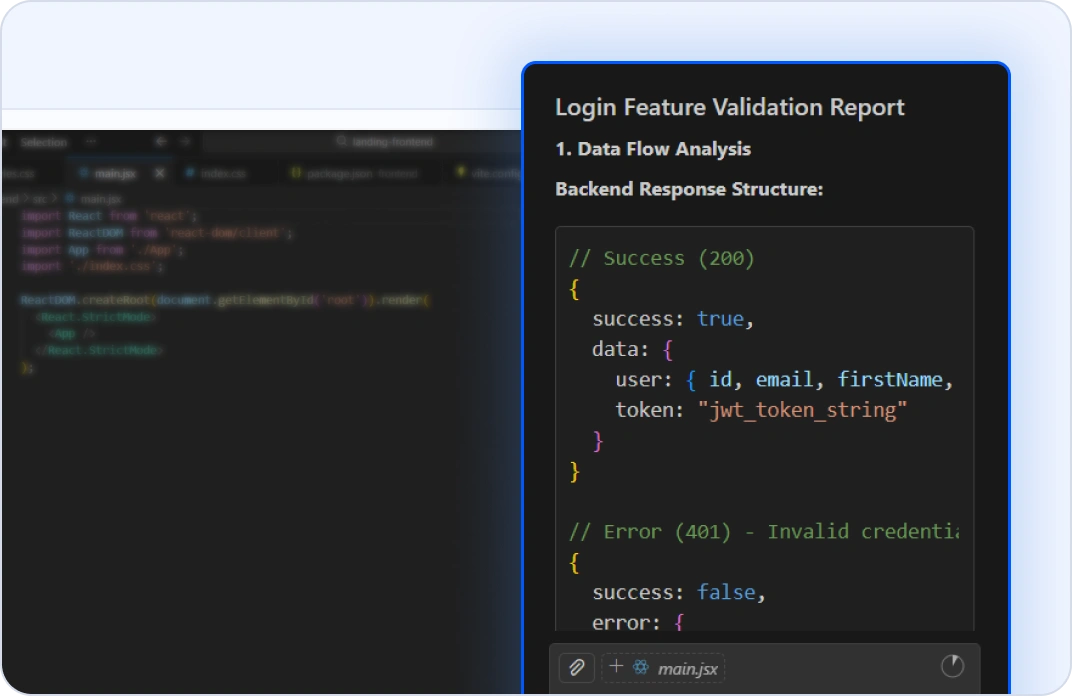This screenshot has width=1072, height=696.
Task: Click the forward navigation arrow in the editor toolbar
Action: point(184,141)
